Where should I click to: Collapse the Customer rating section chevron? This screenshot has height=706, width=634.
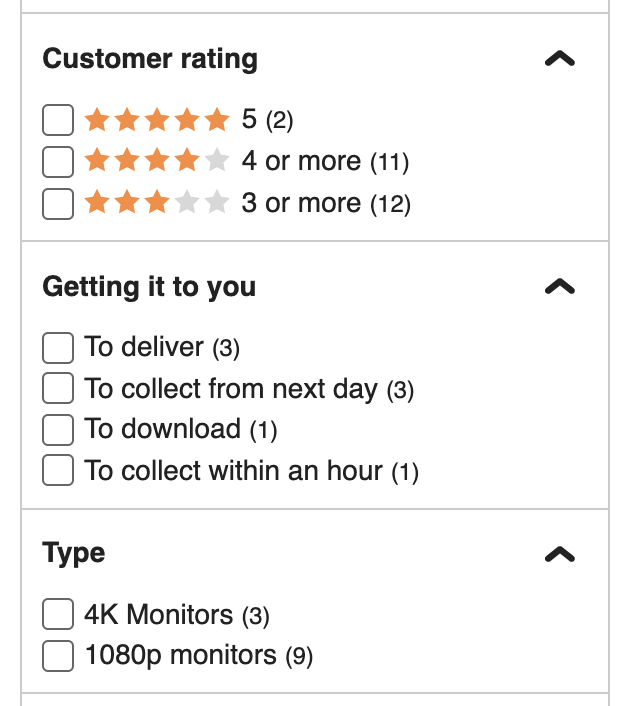pos(560,59)
